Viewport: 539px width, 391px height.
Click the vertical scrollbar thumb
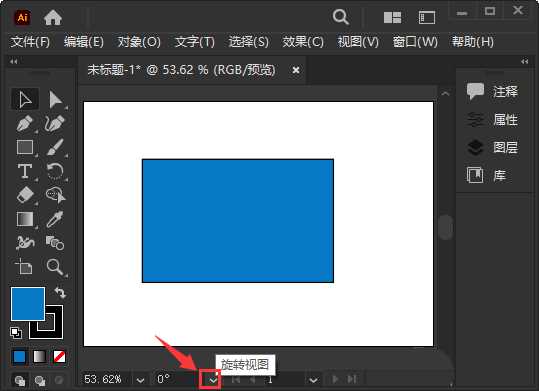click(x=446, y=227)
